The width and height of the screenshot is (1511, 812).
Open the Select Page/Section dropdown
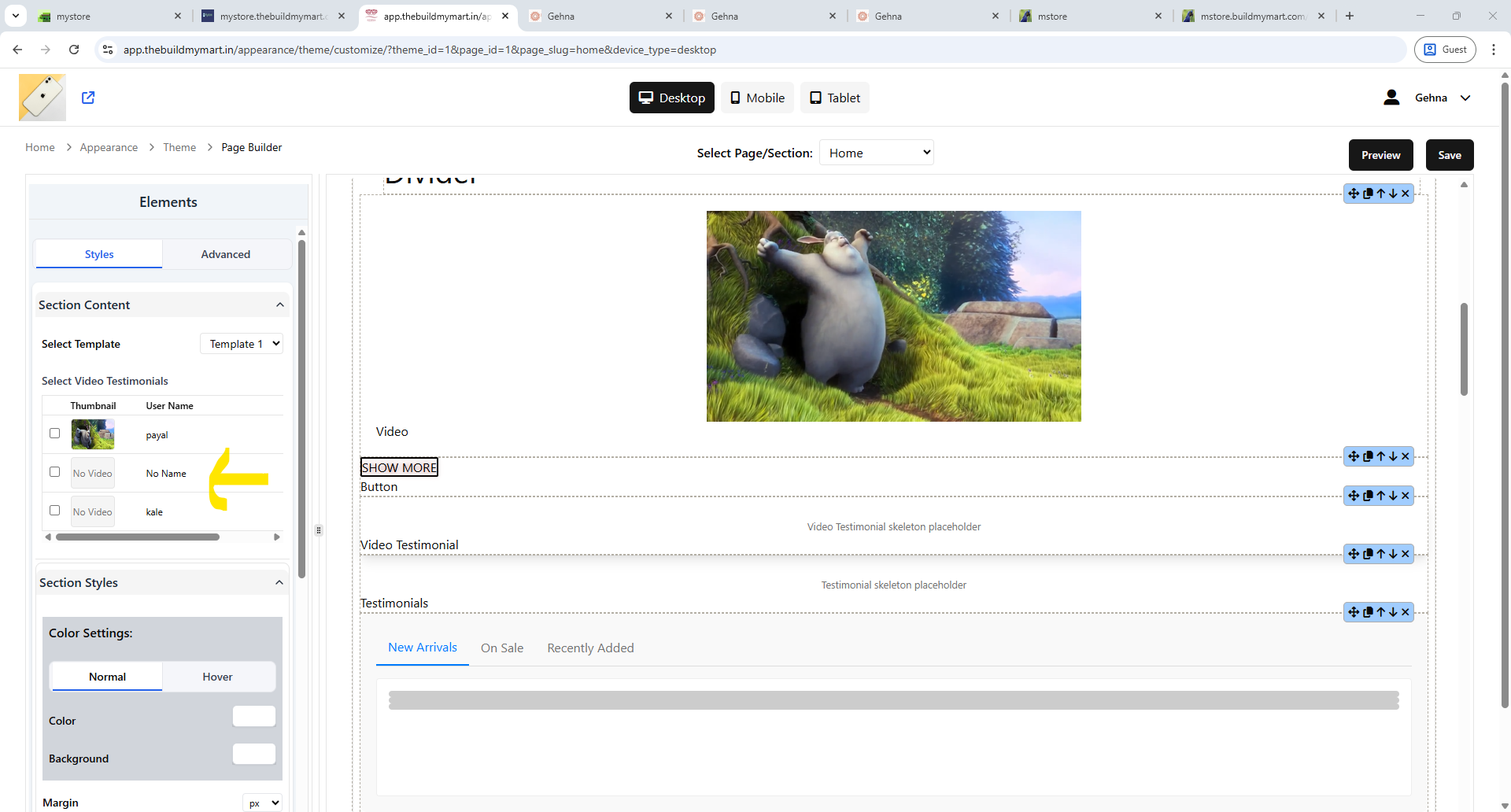click(877, 153)
